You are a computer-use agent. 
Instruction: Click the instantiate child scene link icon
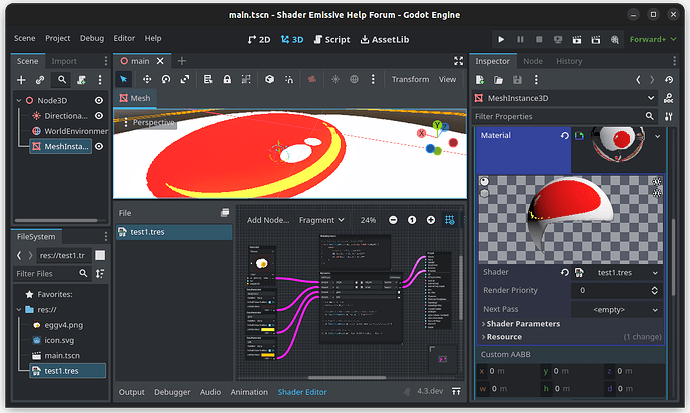pos(40,80)
